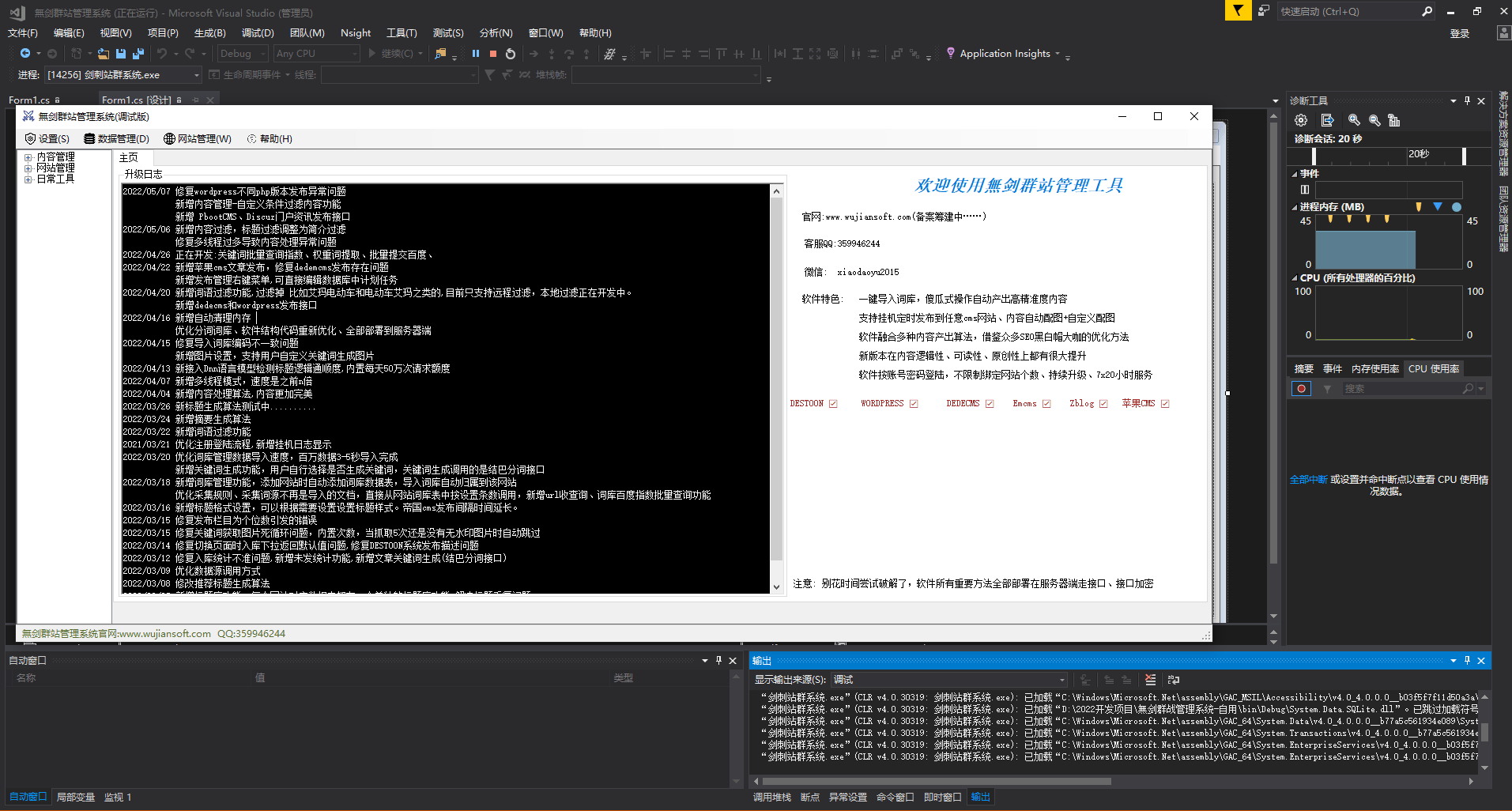
Task: Click the diagnostic timeline left handle
Action: tap(1314, 156)
